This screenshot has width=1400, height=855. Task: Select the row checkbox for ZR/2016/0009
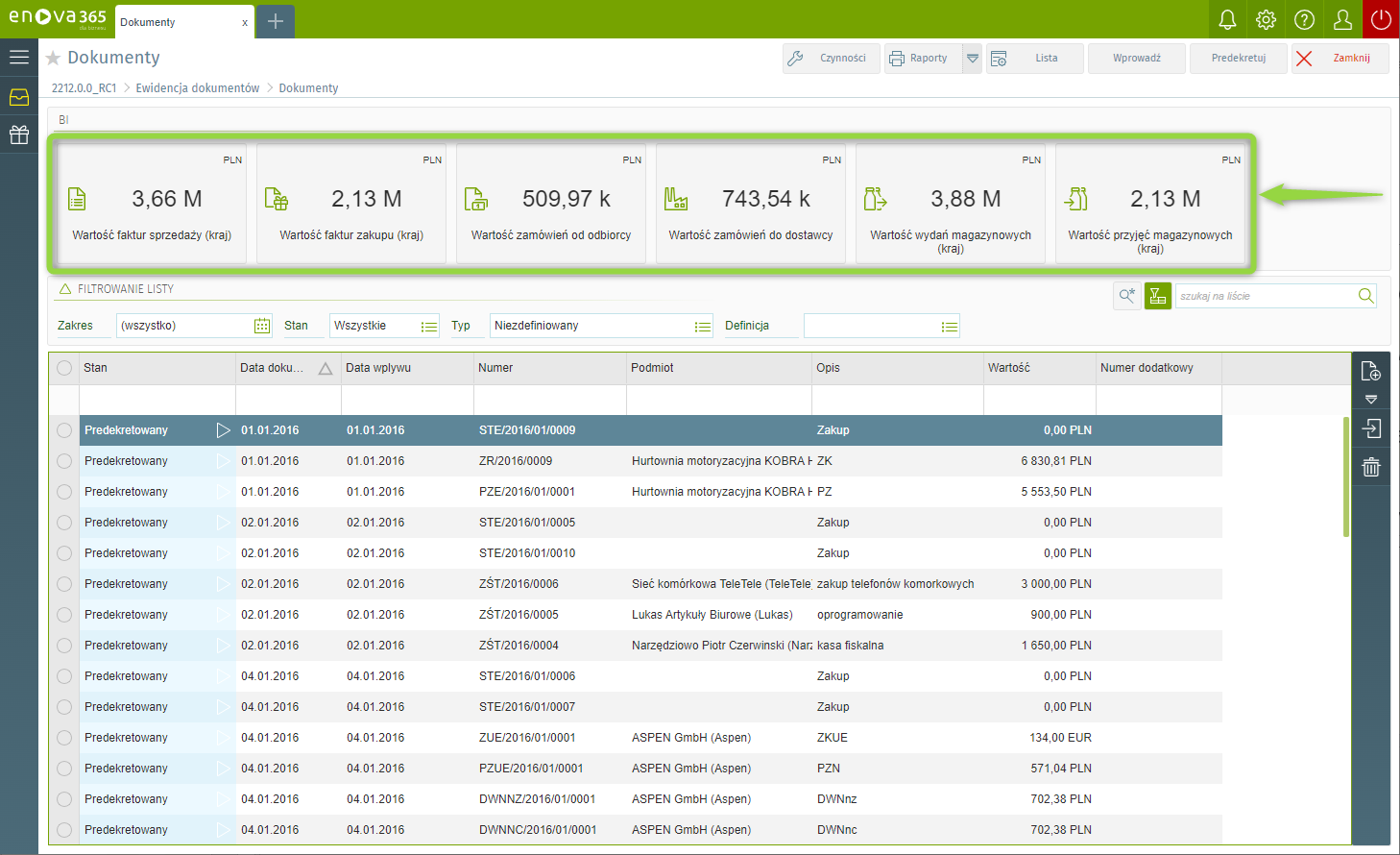pos(64,461)
